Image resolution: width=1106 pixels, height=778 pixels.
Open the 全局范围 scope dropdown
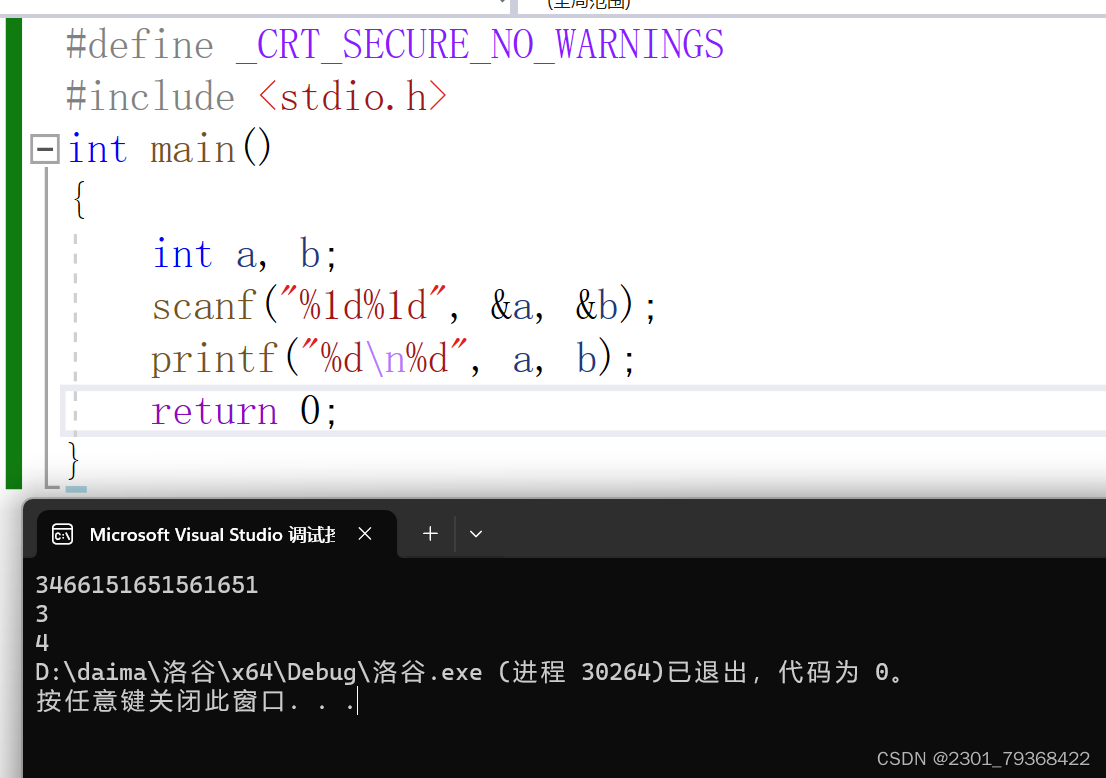point(588,5)
